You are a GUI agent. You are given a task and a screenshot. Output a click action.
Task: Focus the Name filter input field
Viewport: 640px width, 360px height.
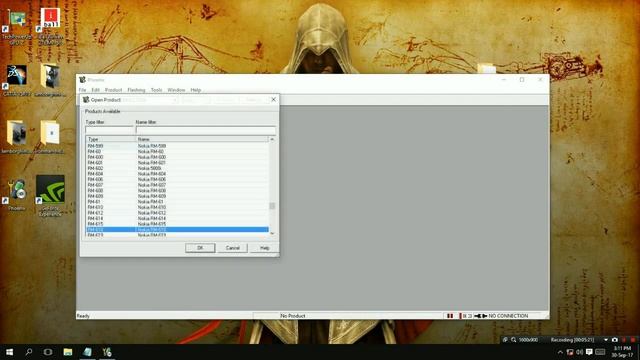click(206, 130)
